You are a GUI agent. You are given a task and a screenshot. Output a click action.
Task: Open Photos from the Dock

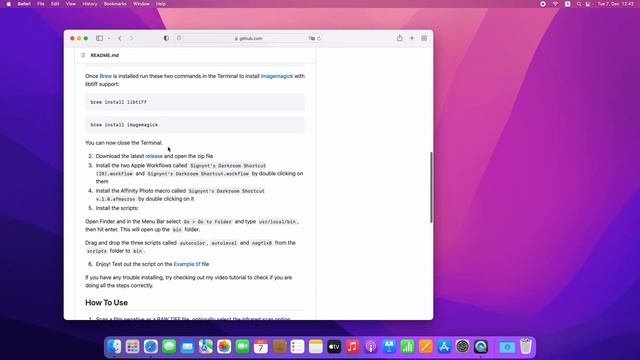tap(224, 347)
